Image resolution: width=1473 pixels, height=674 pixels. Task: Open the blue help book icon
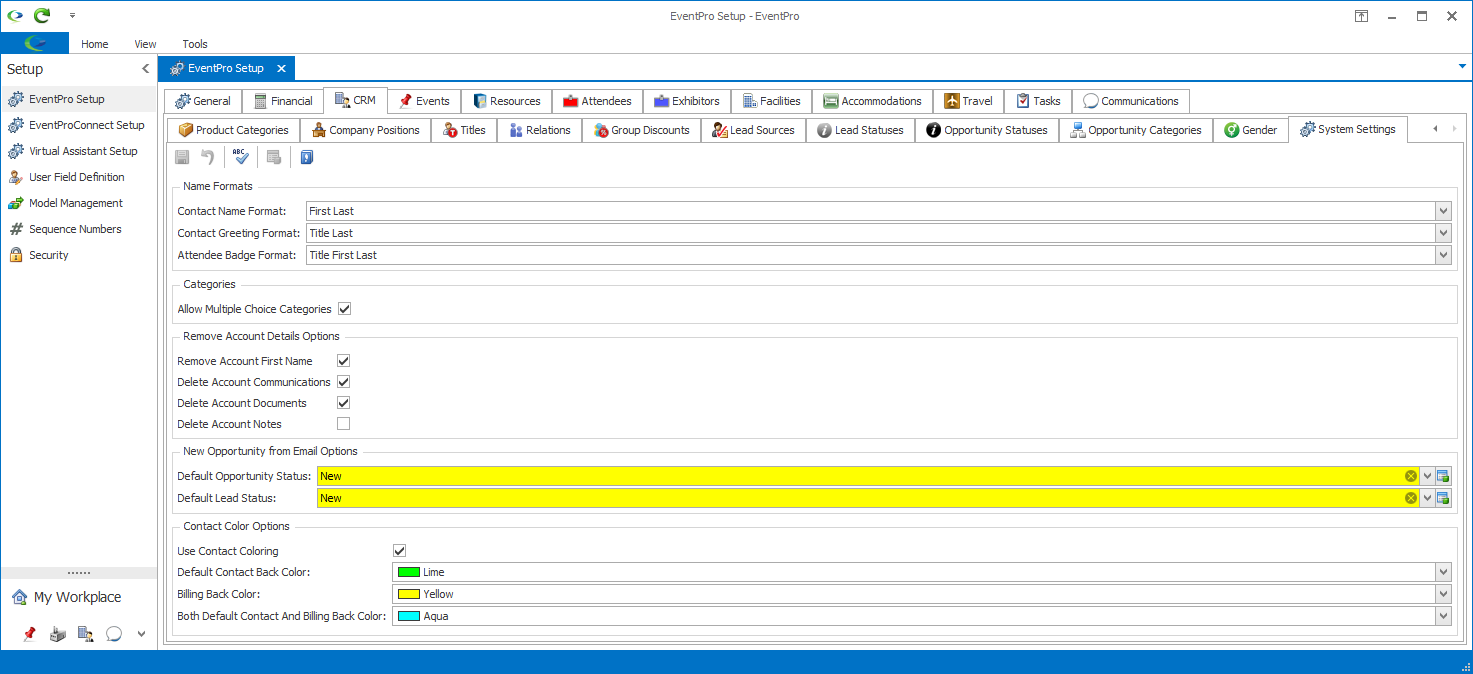tap(307, 157)
